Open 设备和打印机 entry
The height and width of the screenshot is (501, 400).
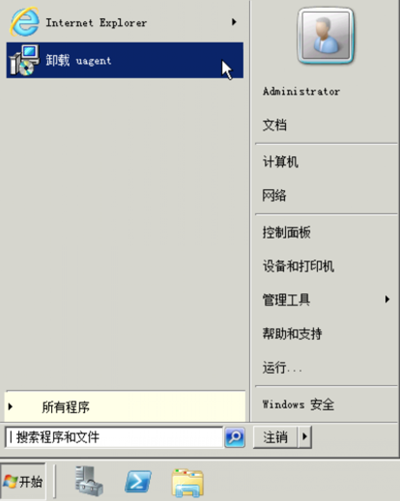[298, 266]
